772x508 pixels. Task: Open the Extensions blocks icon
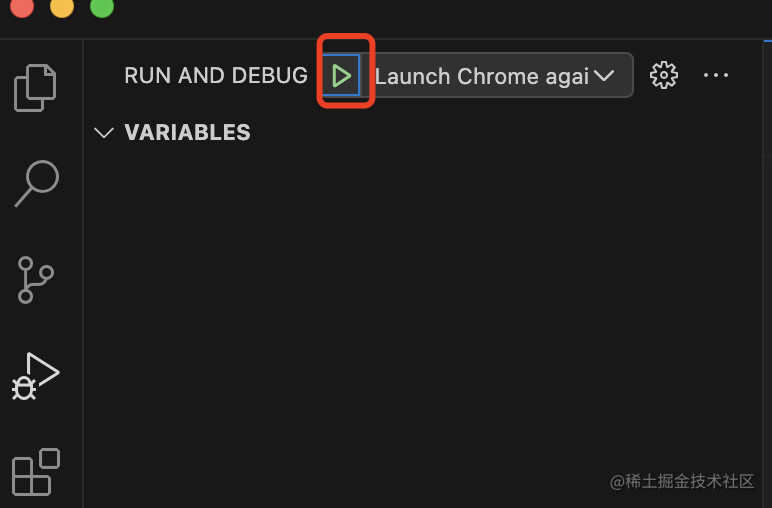coord(36,472)
